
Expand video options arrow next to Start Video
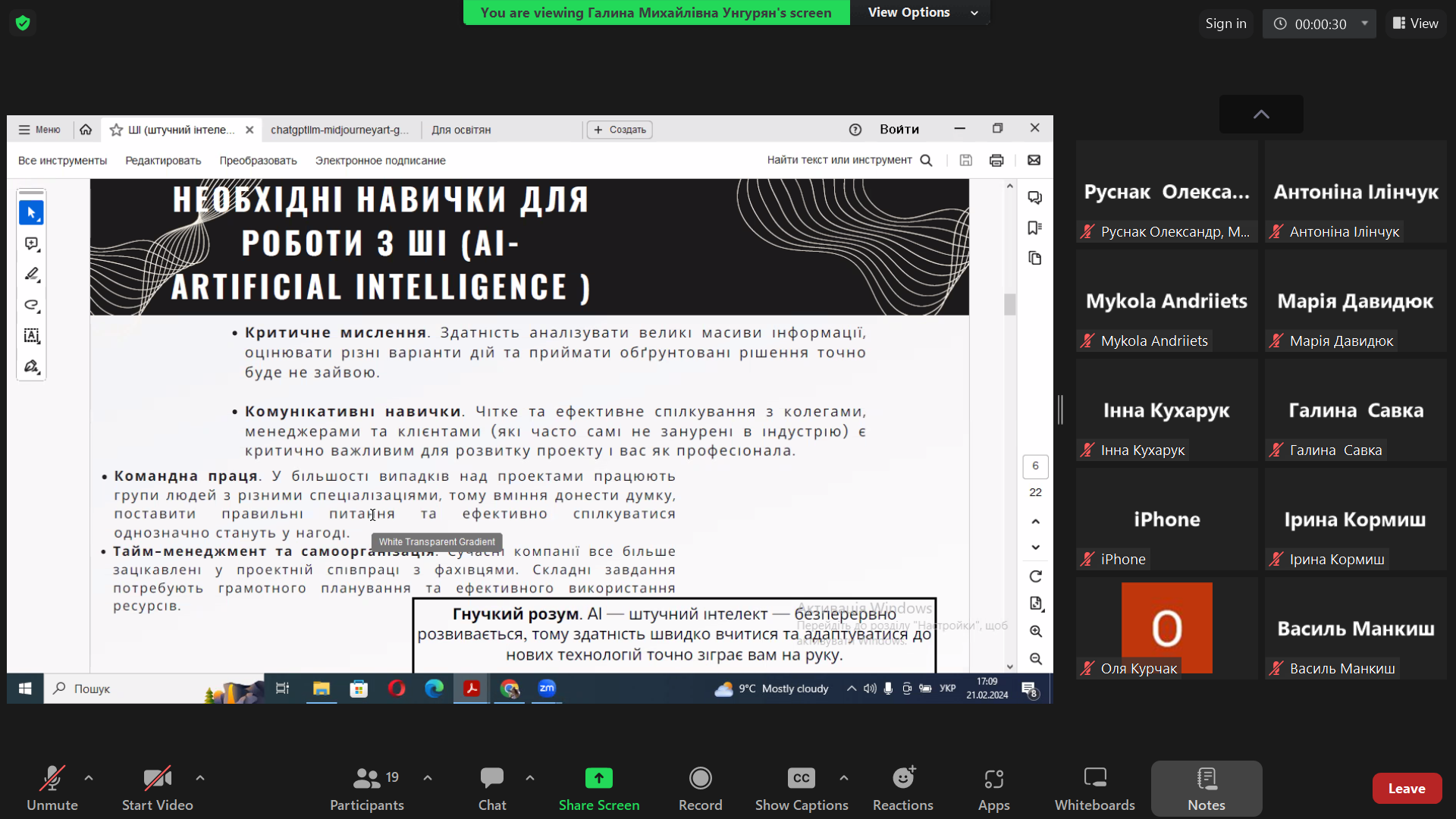(x=200, y=778)
